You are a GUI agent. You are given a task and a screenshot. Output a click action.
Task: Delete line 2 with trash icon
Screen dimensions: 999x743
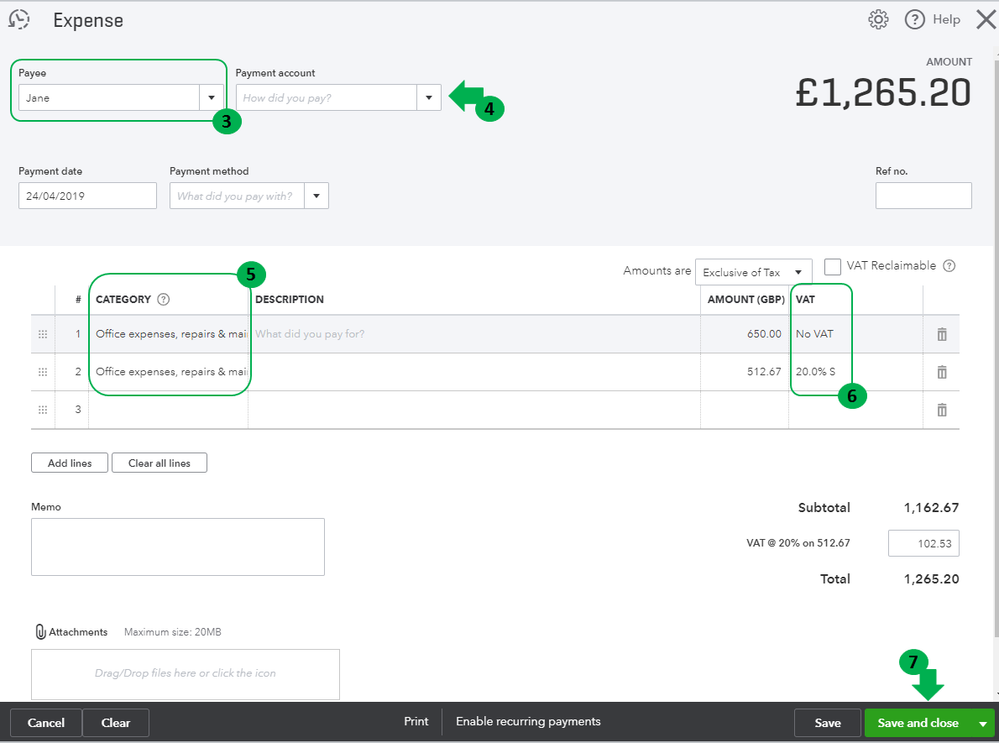[942, 372]
